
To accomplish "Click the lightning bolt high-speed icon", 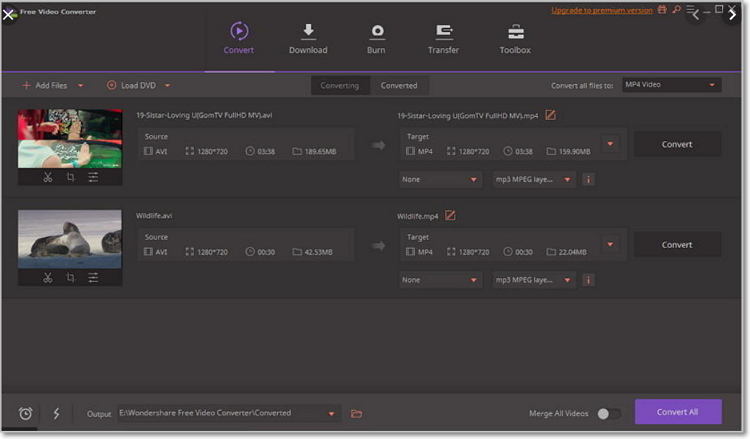I will [56, 413].
